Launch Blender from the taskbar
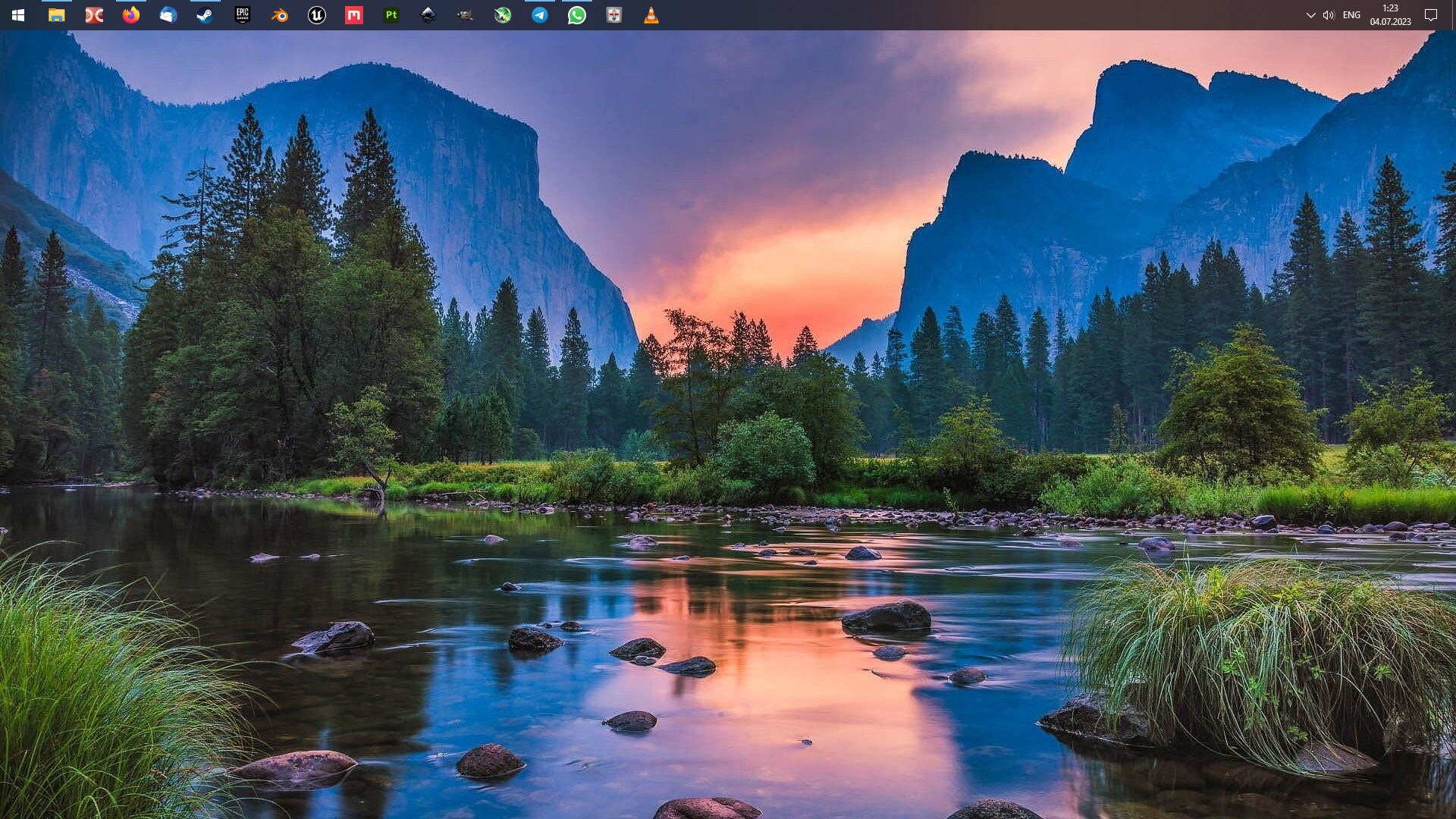Viewport: 1456px width, 819px height. point(280,15)
